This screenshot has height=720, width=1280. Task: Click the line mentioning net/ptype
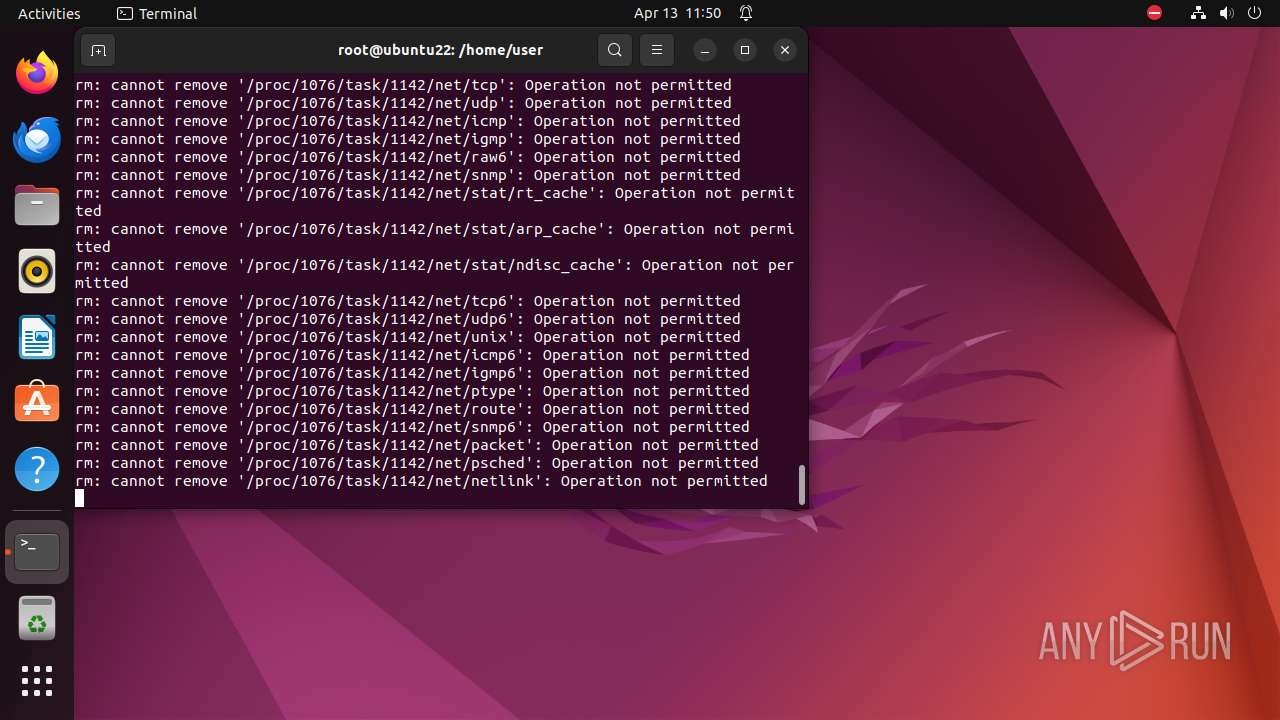[x=412, y=391]
